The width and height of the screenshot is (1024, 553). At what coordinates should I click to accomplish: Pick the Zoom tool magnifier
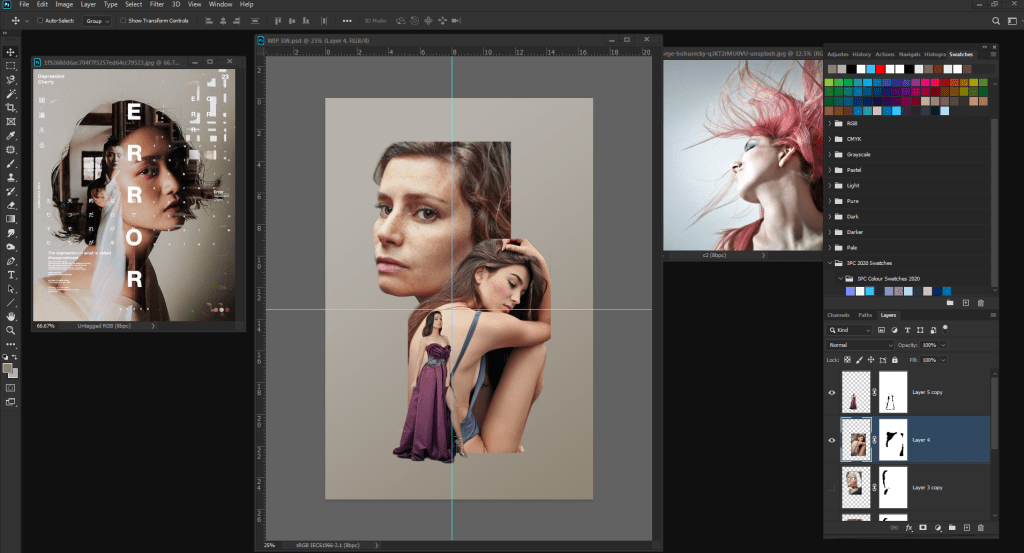[x=11, y=330]
